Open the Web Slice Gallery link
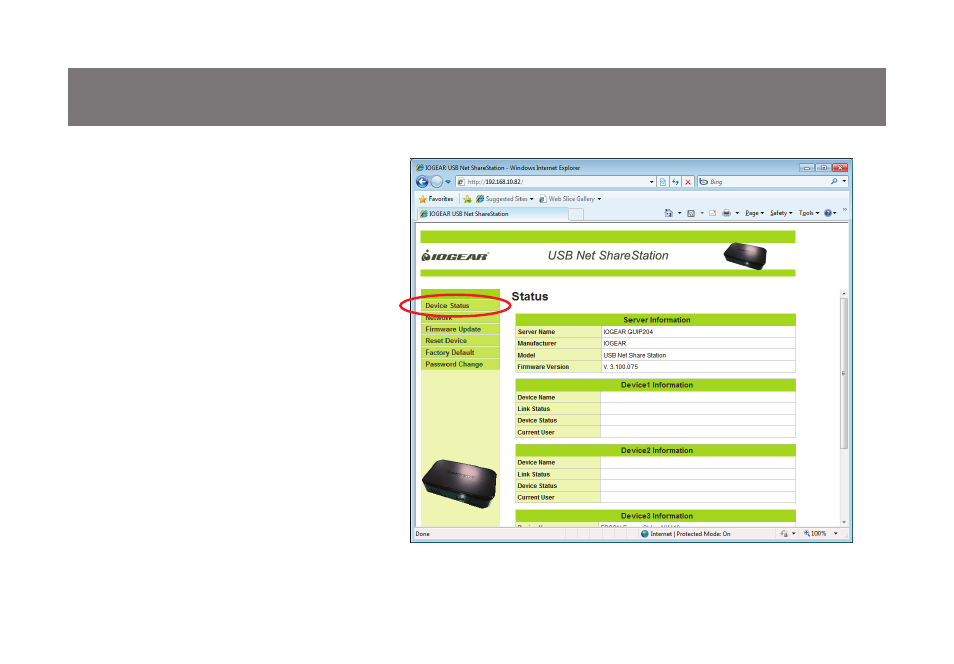 [x=570, y=198]
